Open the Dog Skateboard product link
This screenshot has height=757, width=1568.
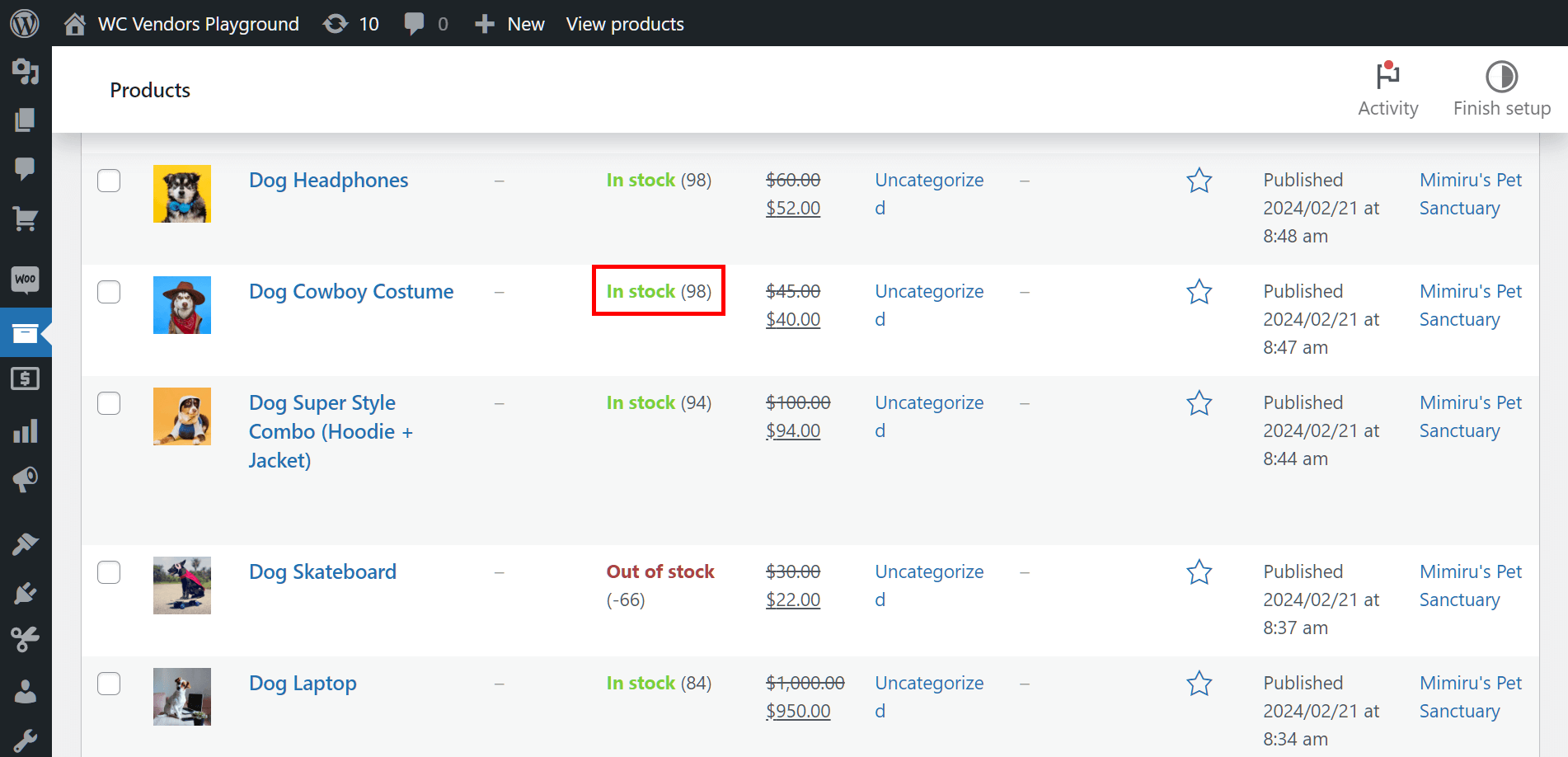pos(322,571)
